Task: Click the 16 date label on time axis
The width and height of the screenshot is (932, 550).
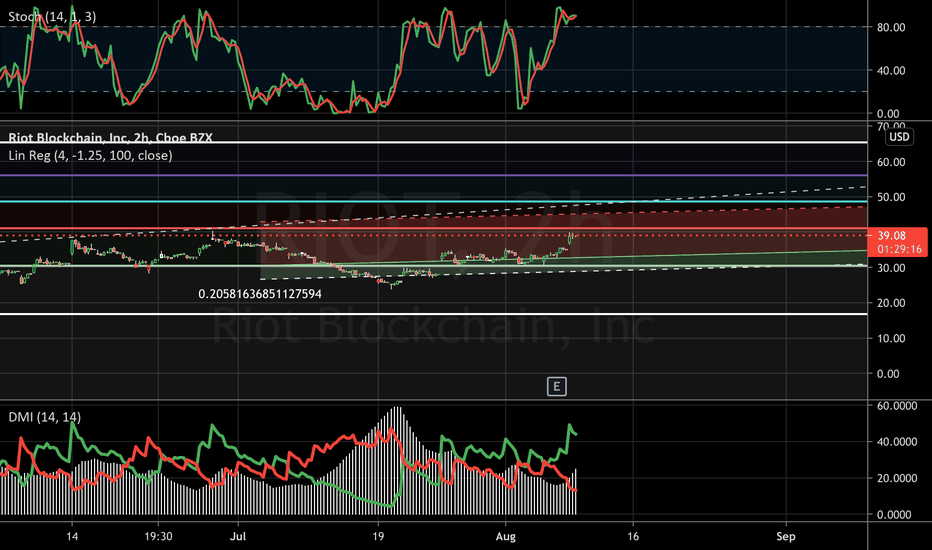Action: click(x=633, y=536)
